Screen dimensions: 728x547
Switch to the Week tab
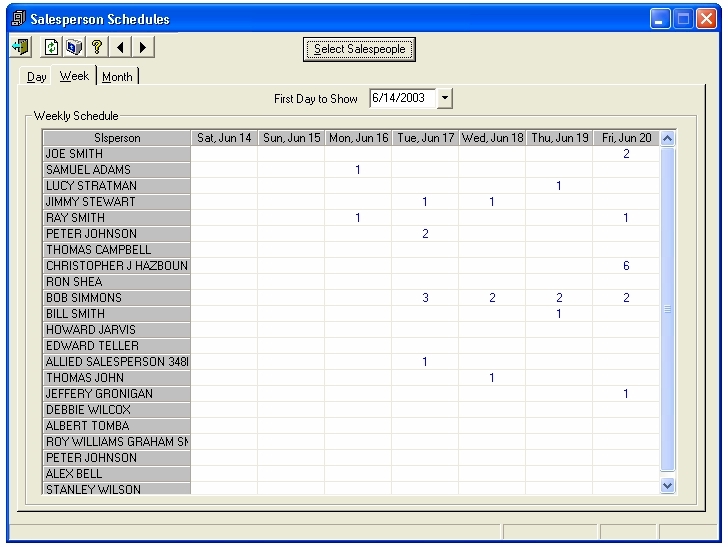point(74,76)
